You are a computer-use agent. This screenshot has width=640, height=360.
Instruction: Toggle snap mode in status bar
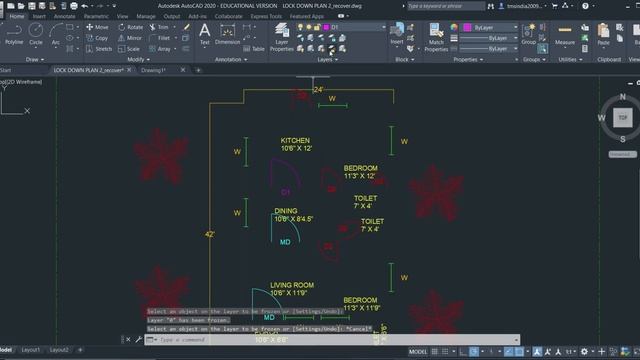pos(445,351)
